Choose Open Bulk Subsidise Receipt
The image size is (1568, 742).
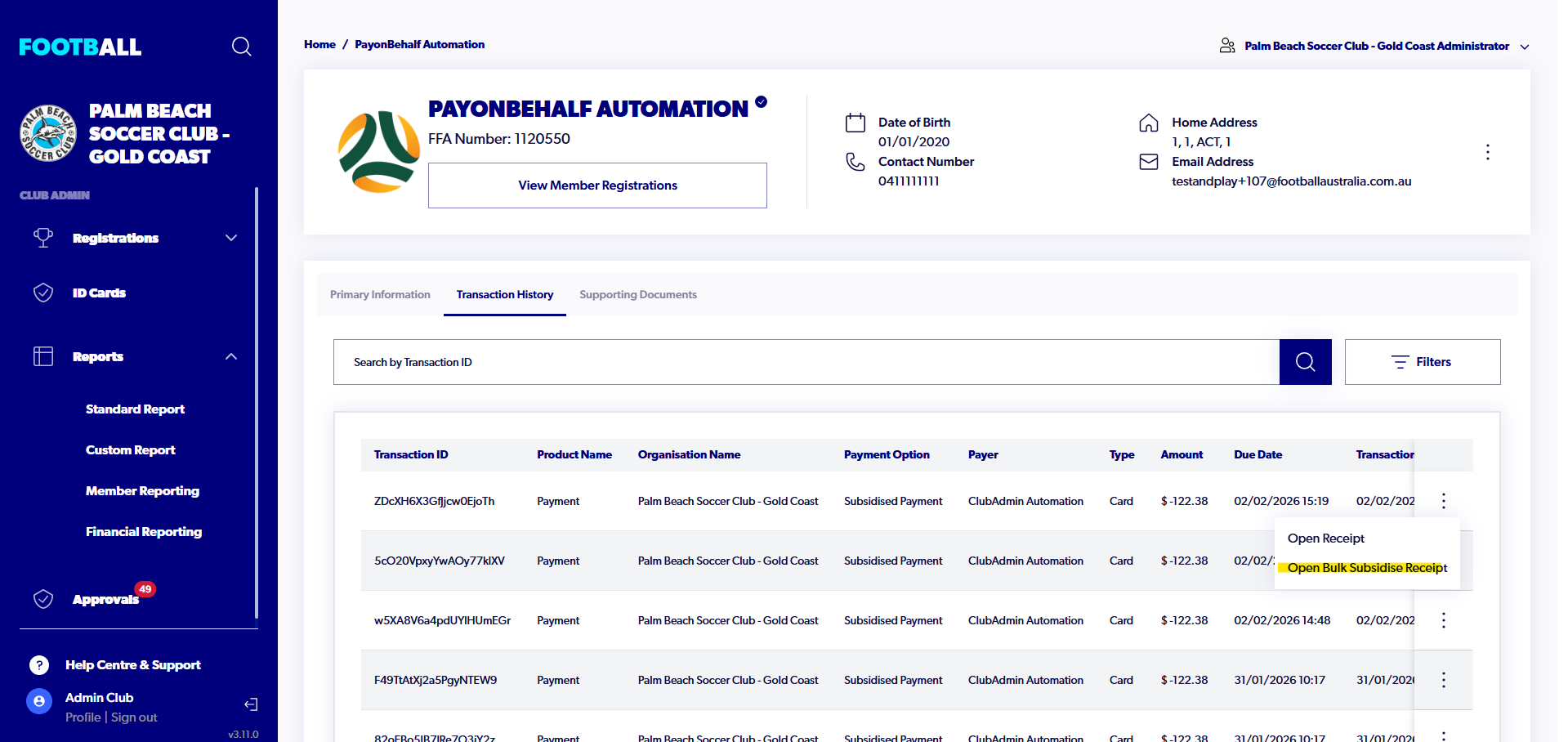(x=1367, y=567)
